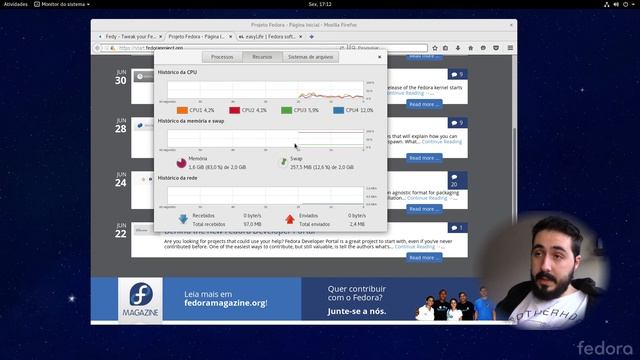Open the Firefox bookmarks list icon
The image size is (640, 360).
point(446,48)
